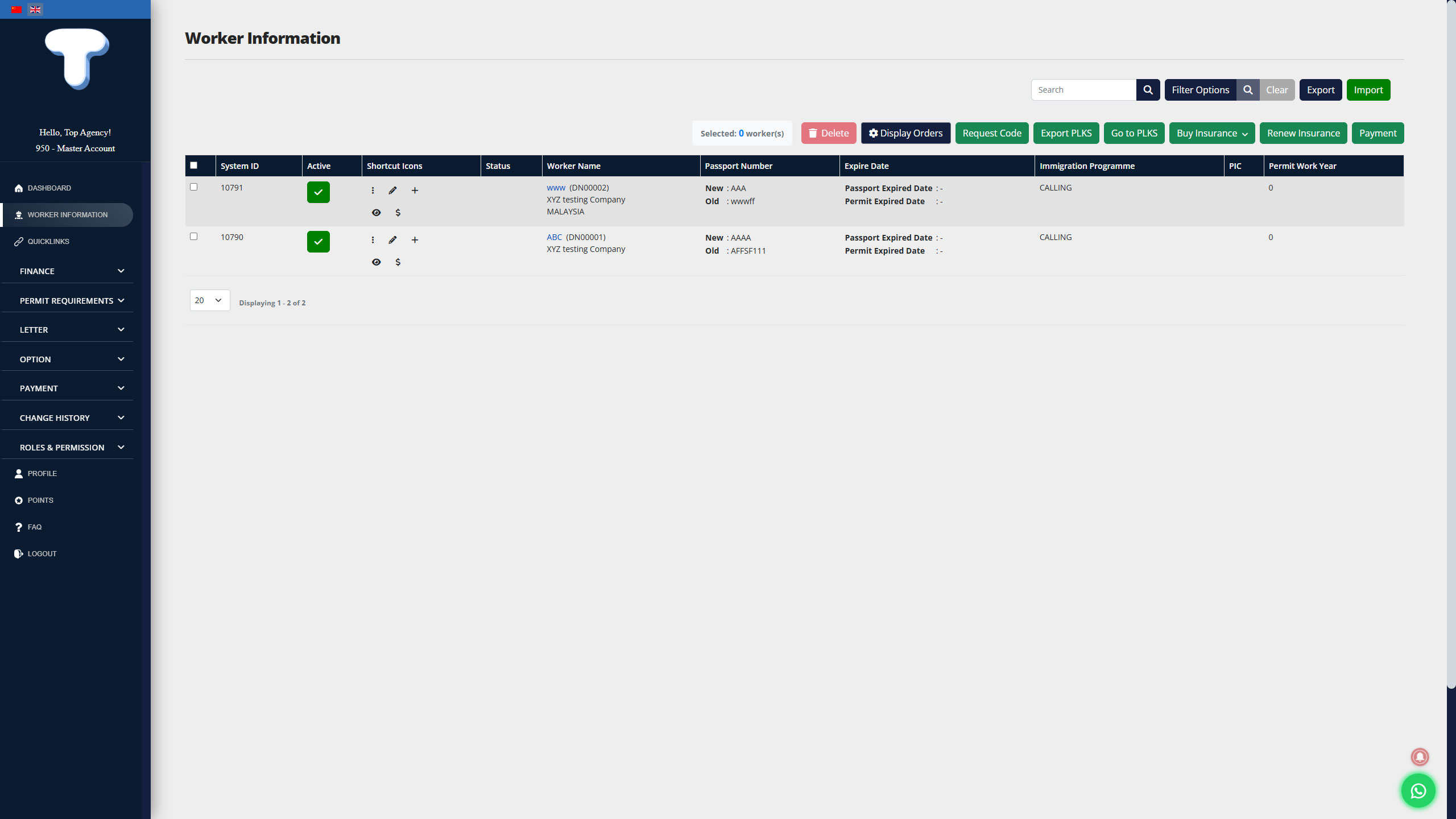Click the green Import button
This screenshot has width=1456, height=819.
[1368, 90]
